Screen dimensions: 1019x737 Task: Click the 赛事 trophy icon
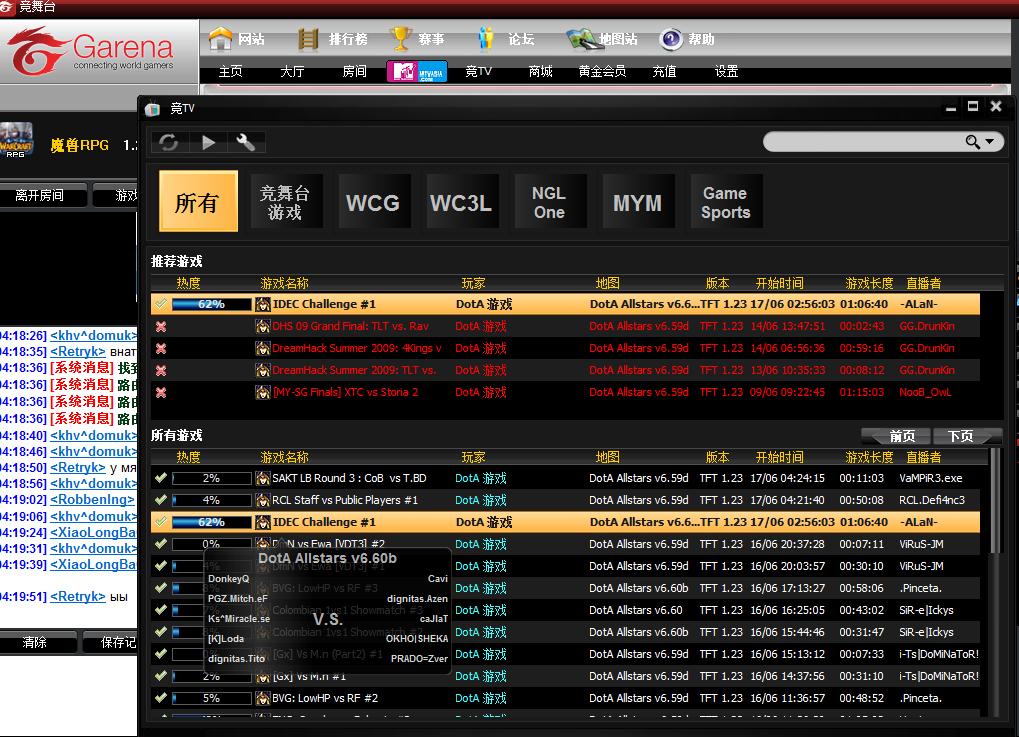(x=401, y=39)
